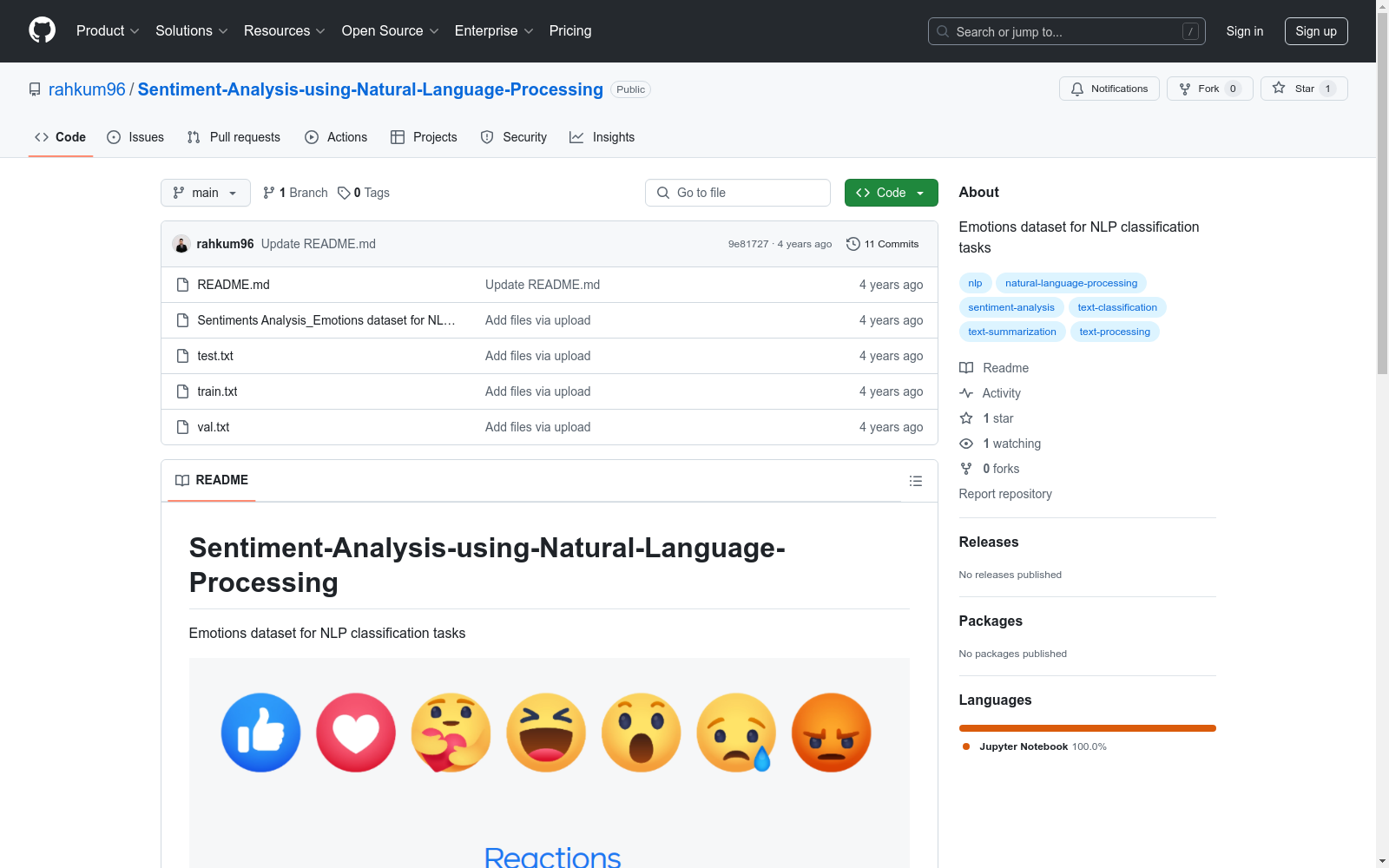This screenshot has height=868, width=1389.
Task: Click the red heart Love reaction image
Action: tap(356, 733)
